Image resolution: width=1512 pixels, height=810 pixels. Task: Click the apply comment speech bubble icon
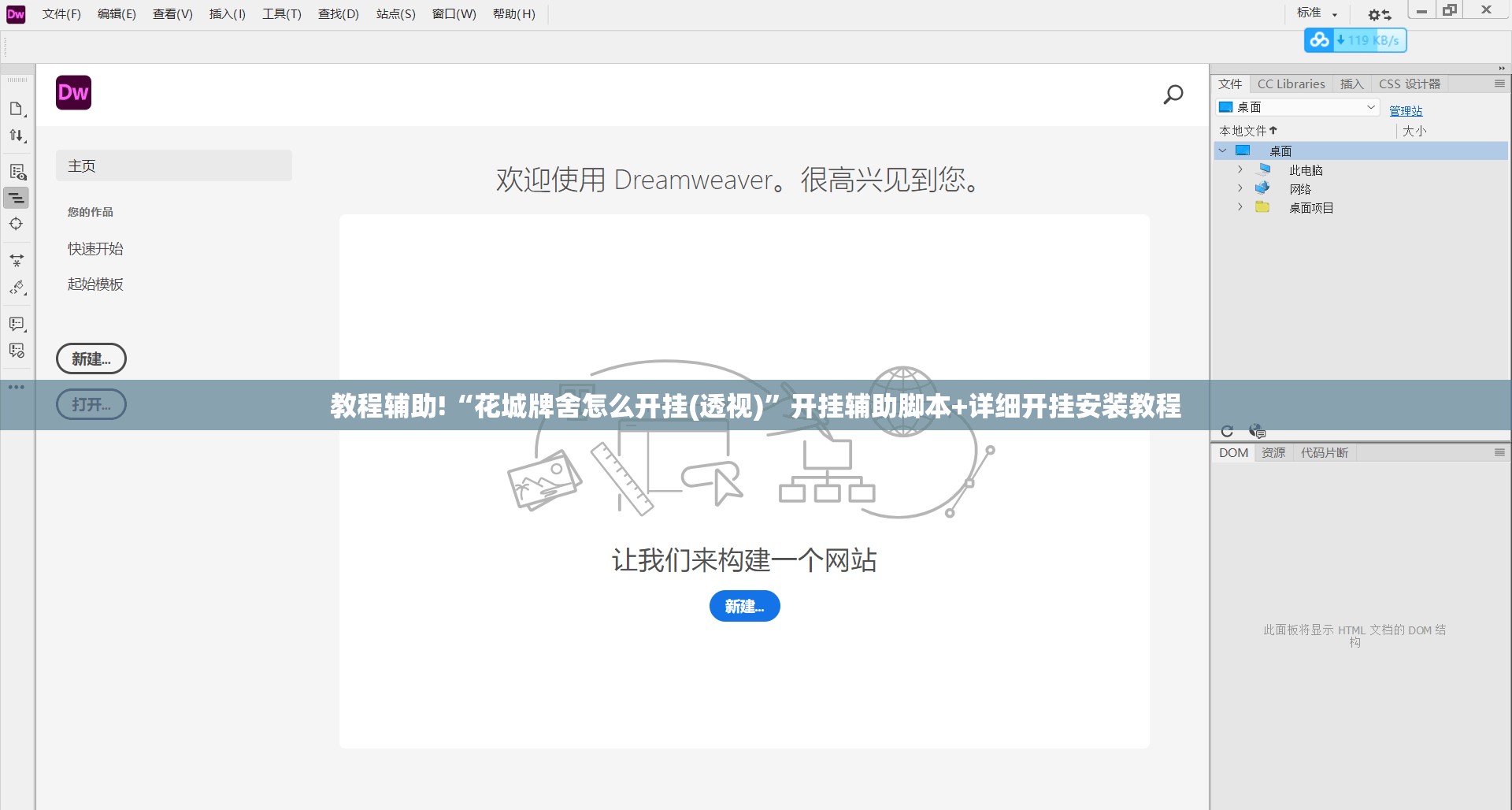[x=17, y=324]
